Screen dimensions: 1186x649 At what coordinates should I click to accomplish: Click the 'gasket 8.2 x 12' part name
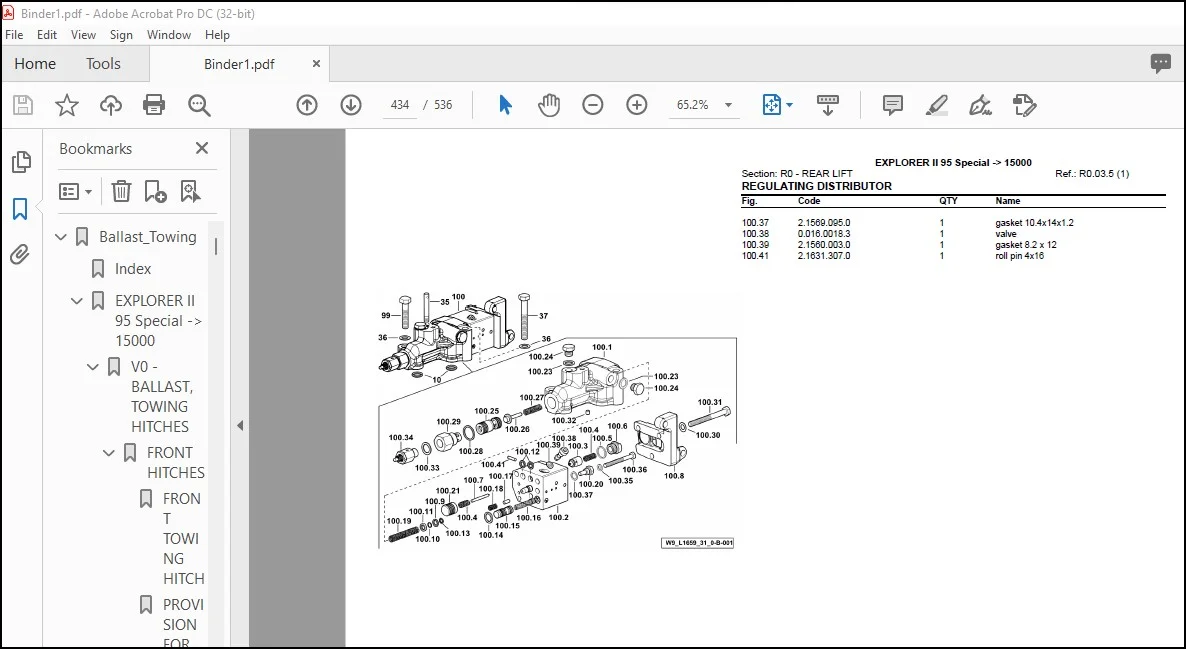[1026, 245]
